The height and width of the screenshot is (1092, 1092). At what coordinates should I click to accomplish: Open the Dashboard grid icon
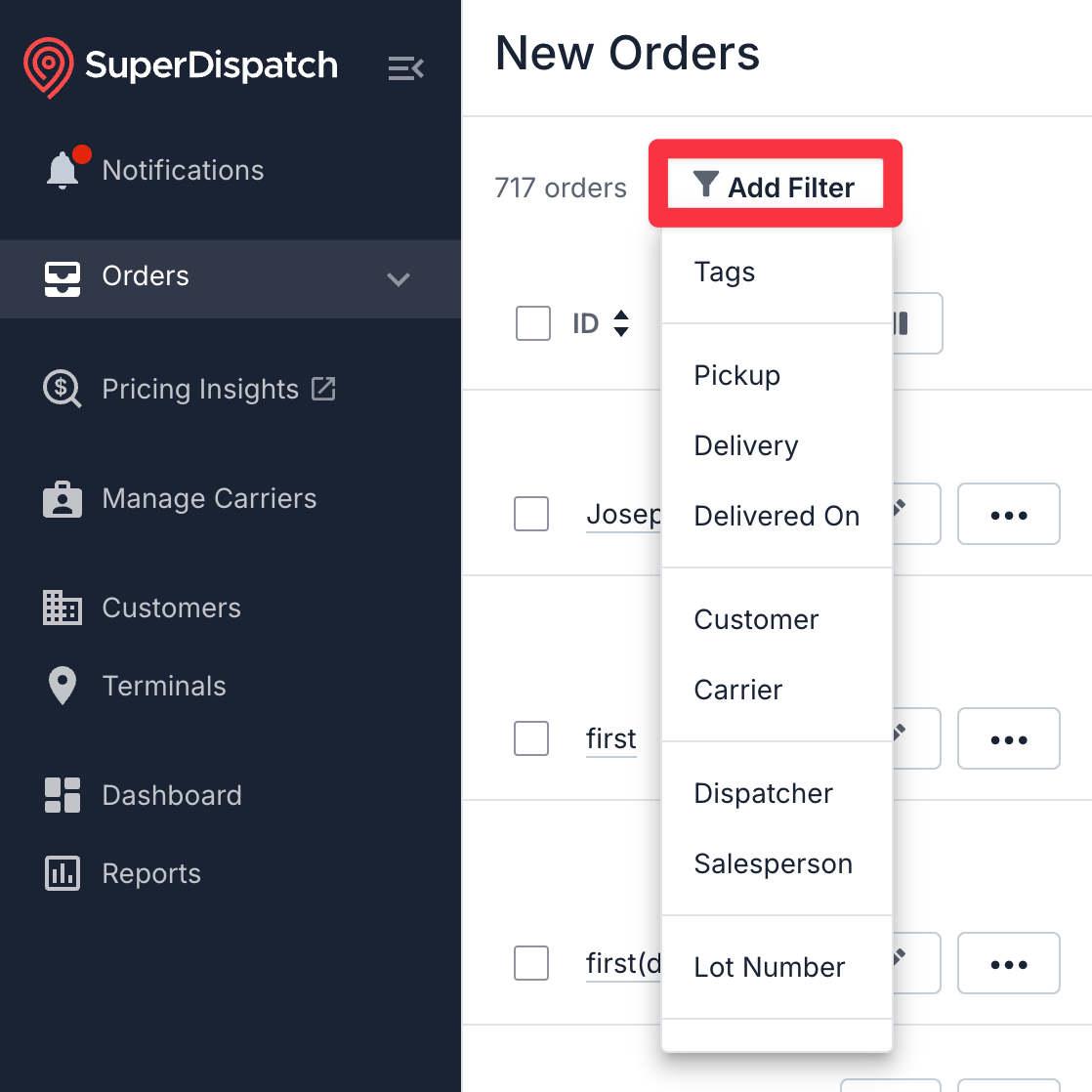62,795
